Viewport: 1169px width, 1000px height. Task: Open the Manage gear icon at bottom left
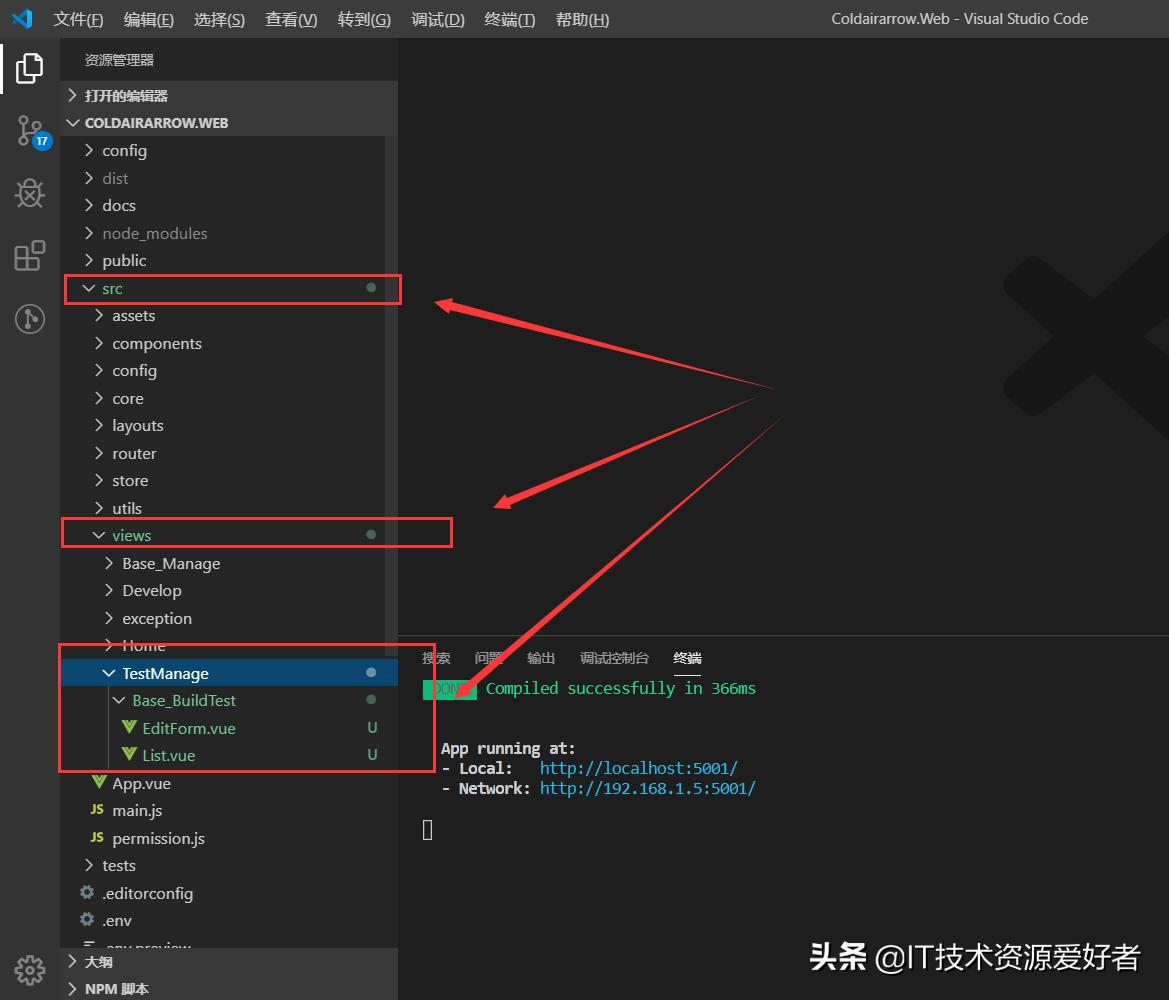[29, 970]
